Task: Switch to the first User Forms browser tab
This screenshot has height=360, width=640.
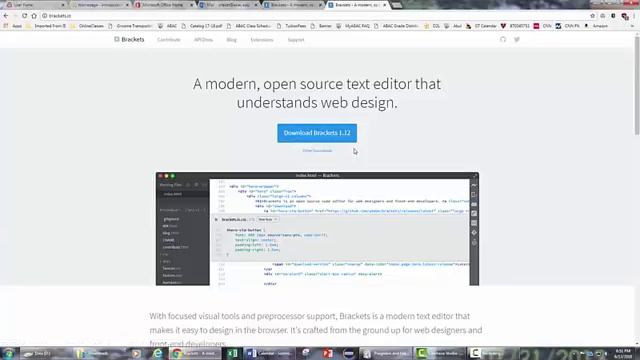Action: (36, 5)
